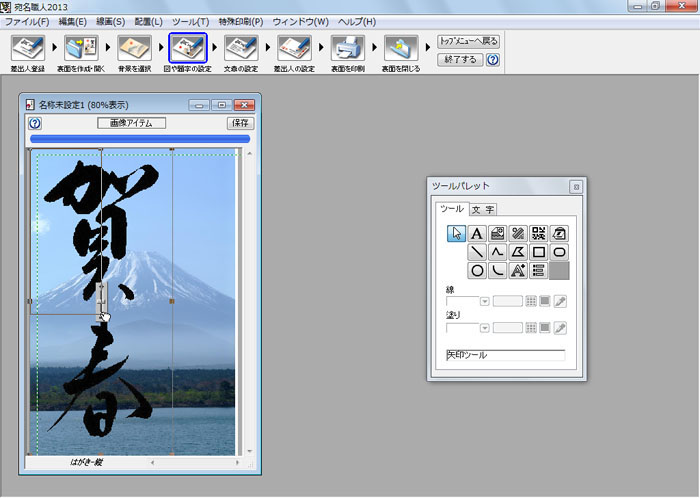Choose the QR code tool
Screen dimensions: 700x498
tap(539, 233)
